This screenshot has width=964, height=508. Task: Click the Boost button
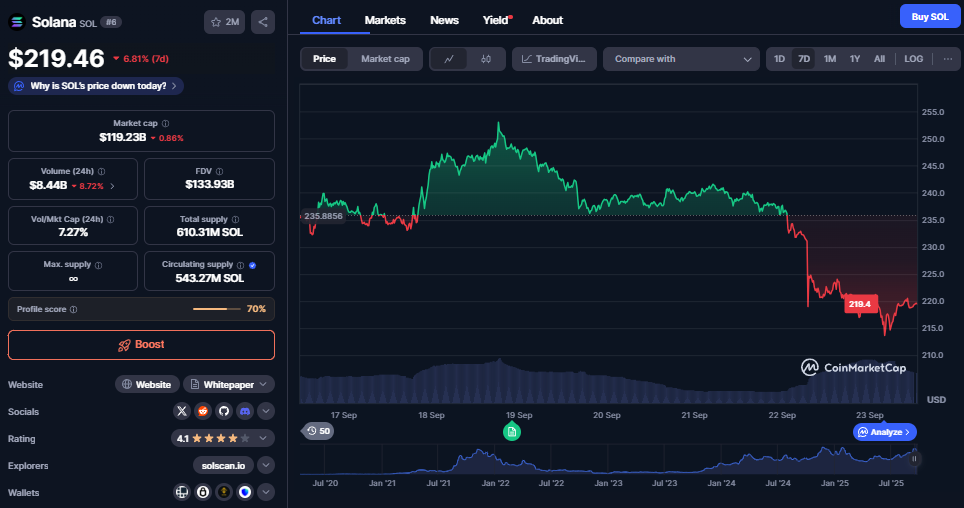(x=141, y=344)
